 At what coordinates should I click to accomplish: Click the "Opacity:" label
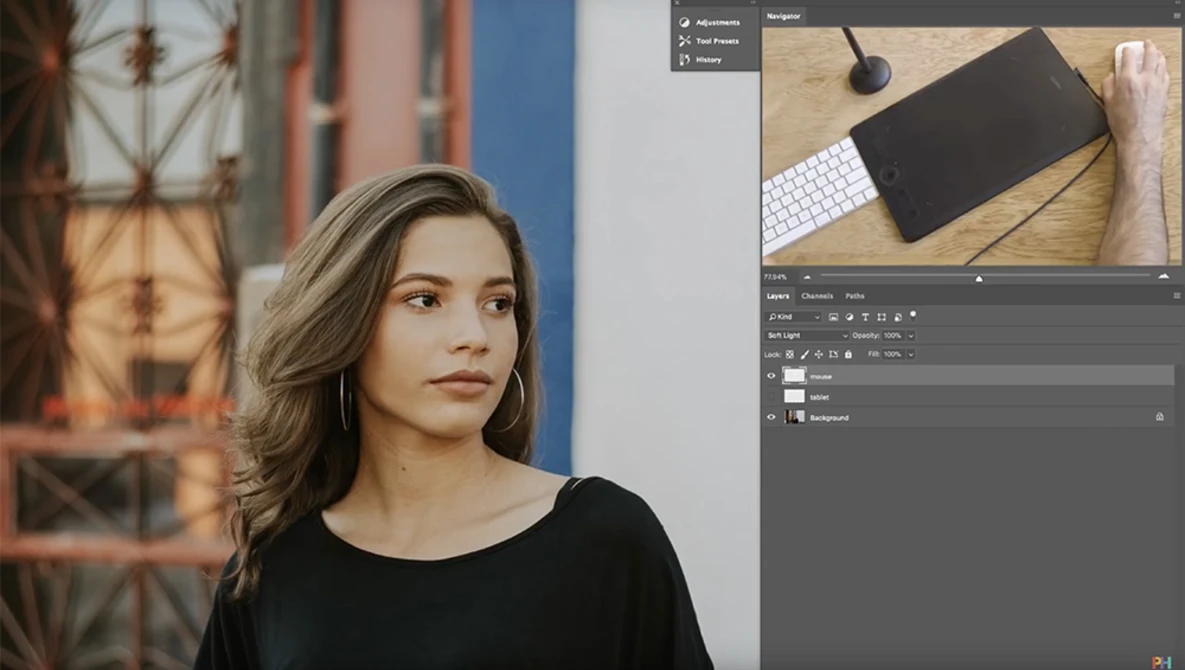866,335
